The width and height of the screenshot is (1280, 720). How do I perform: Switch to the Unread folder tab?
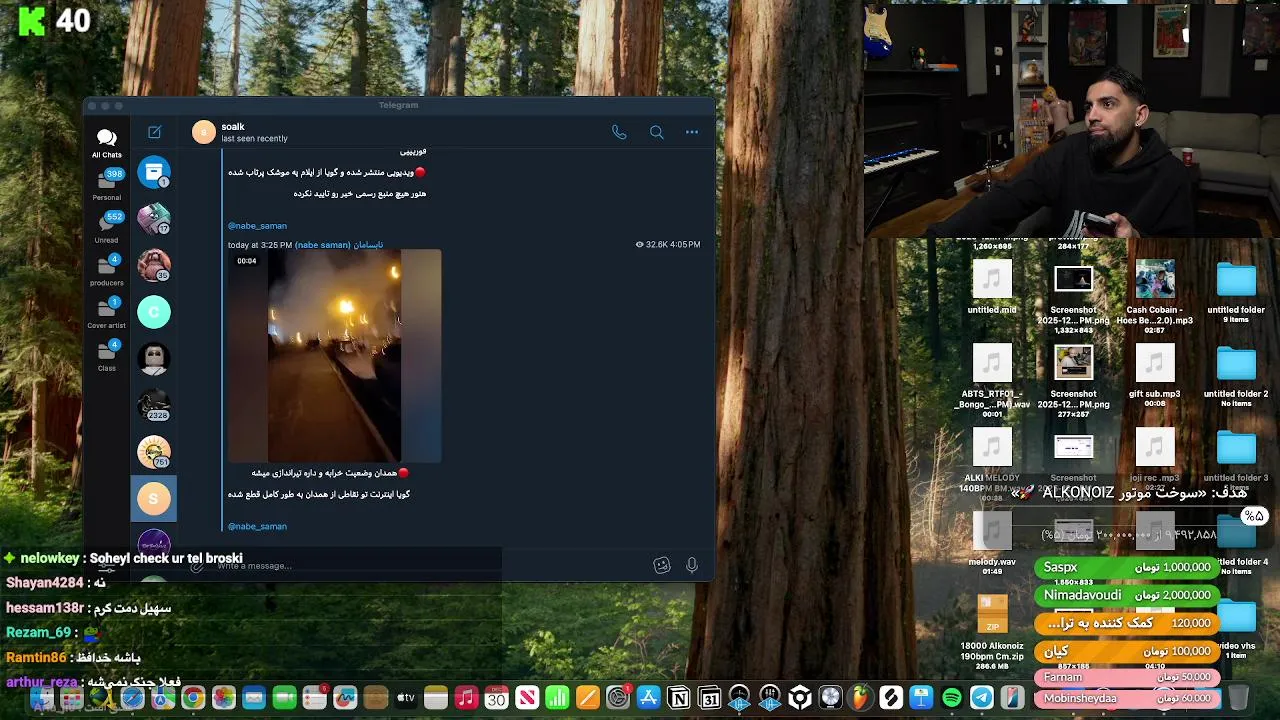(107, 228)
